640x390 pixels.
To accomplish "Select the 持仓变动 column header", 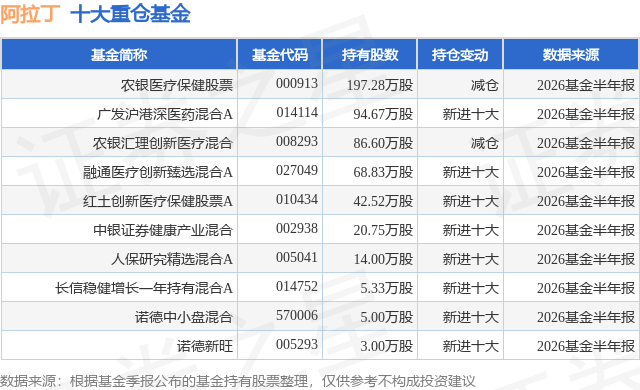I will coord(460,55).
